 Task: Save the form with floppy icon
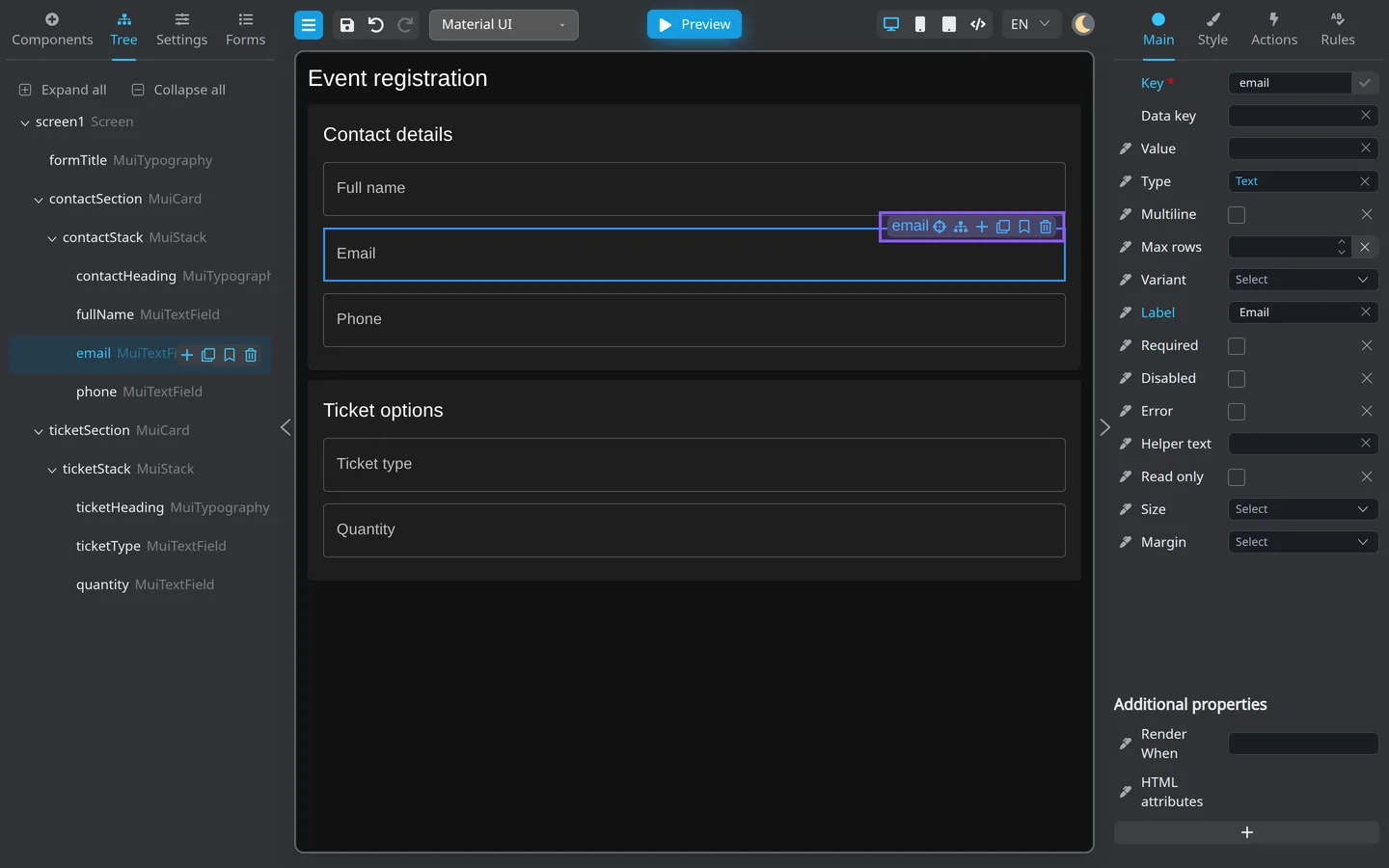[x=347, y=25]
